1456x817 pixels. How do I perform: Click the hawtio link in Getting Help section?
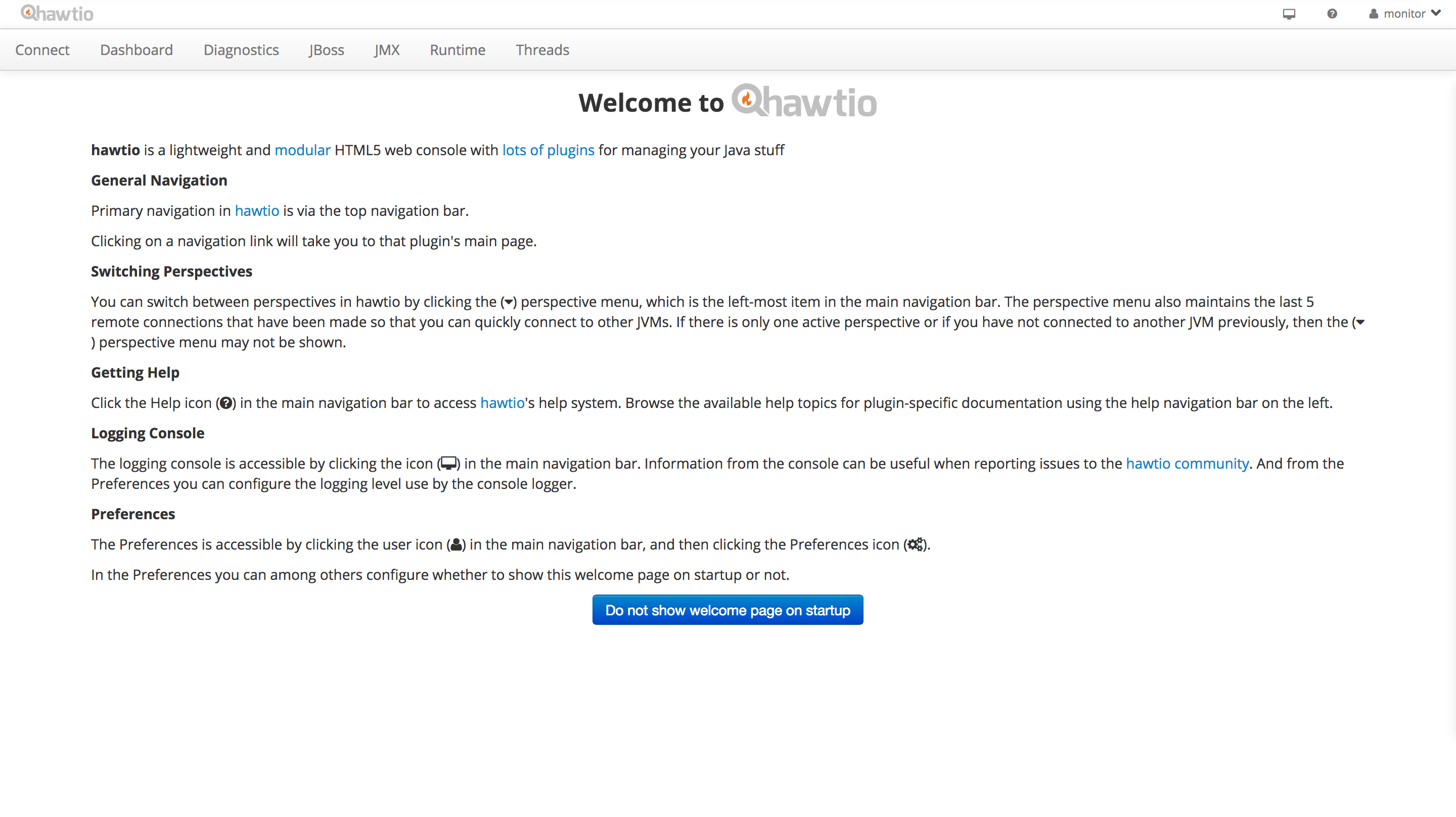[x=502, y=402]
